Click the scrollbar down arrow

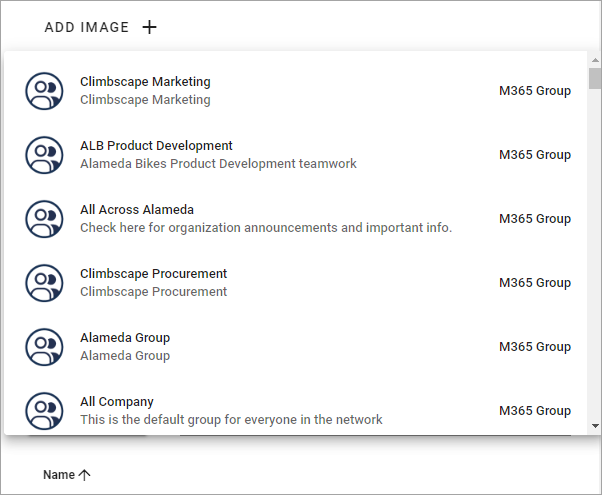tap(595, 425)
